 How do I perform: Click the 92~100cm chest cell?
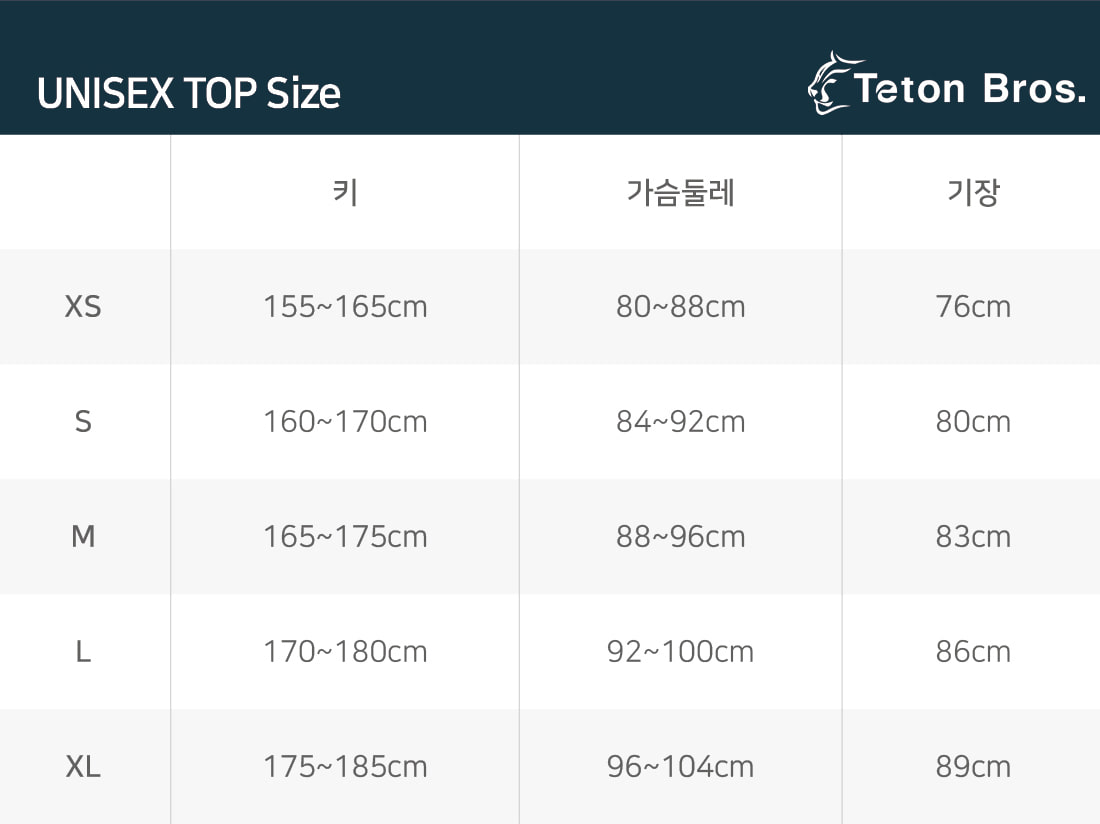point(680,652)
